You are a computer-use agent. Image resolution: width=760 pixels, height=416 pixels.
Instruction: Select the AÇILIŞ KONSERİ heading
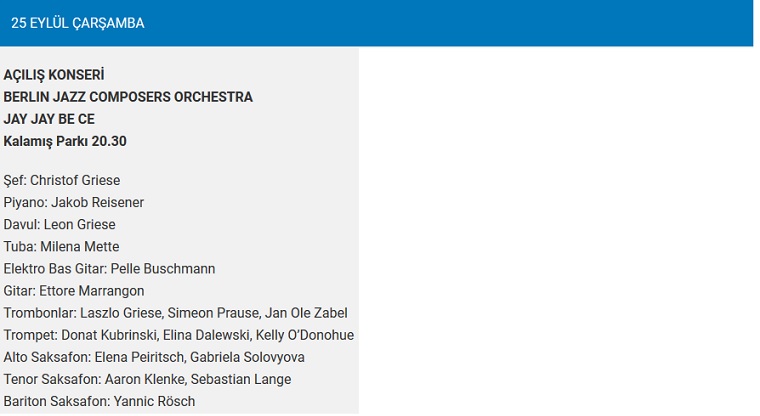[x=54, y=75]
